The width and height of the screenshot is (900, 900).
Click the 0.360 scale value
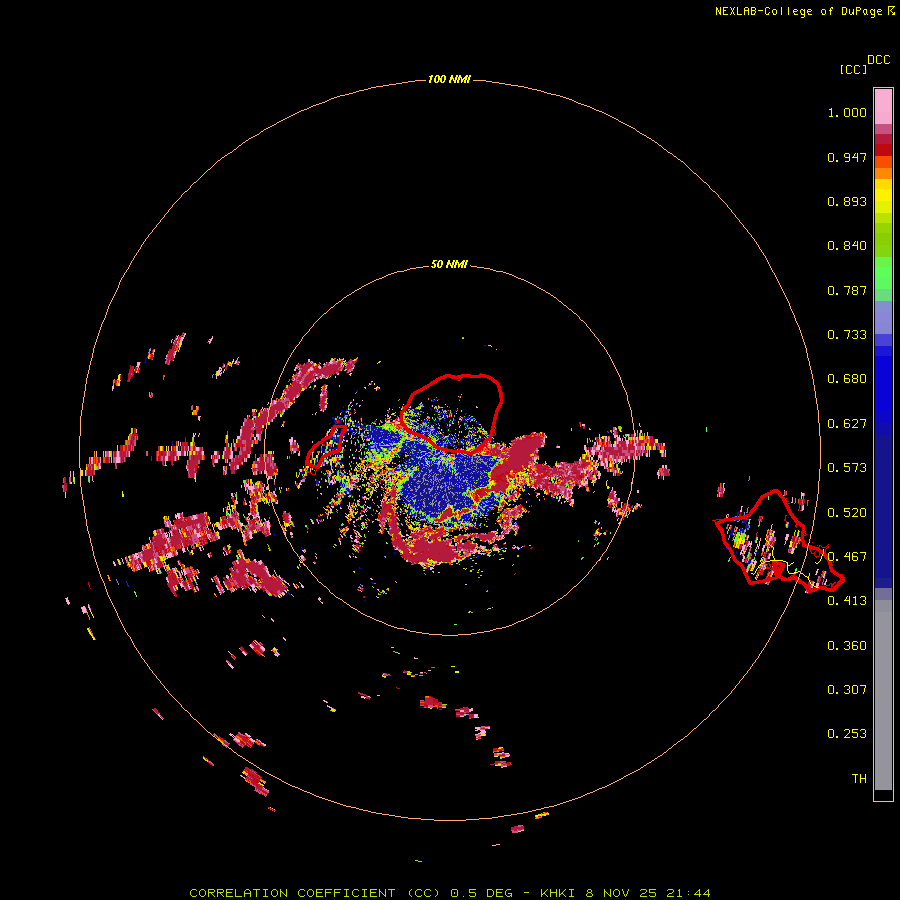tap(847, 646)
